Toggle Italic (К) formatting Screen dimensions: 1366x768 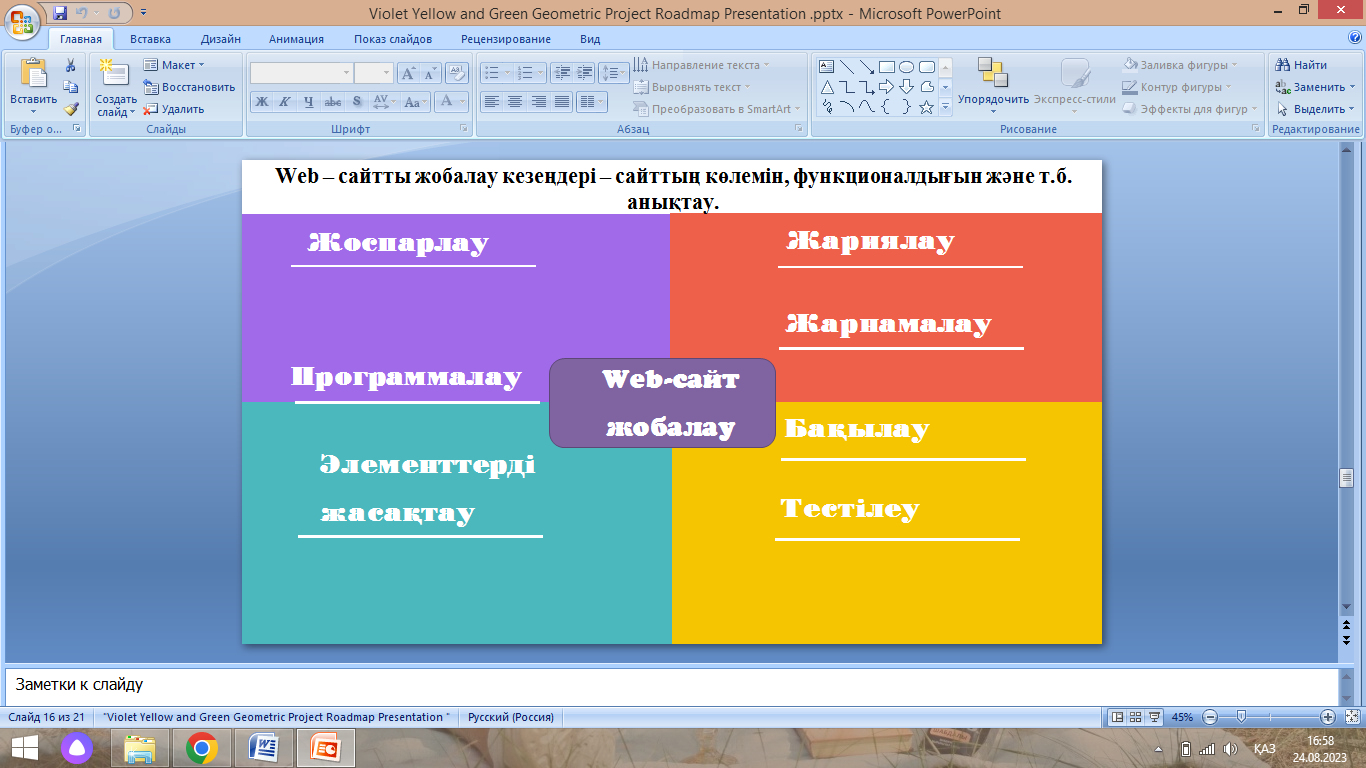pos(284,101)
